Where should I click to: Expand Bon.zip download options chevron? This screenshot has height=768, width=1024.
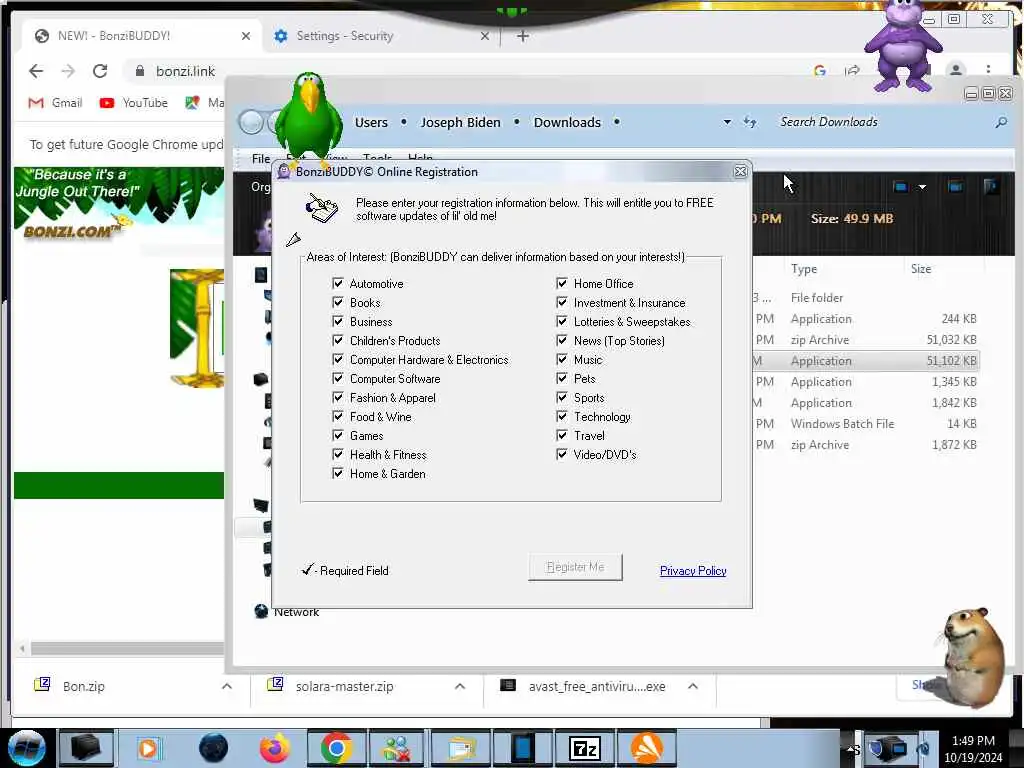pos(227,686)
